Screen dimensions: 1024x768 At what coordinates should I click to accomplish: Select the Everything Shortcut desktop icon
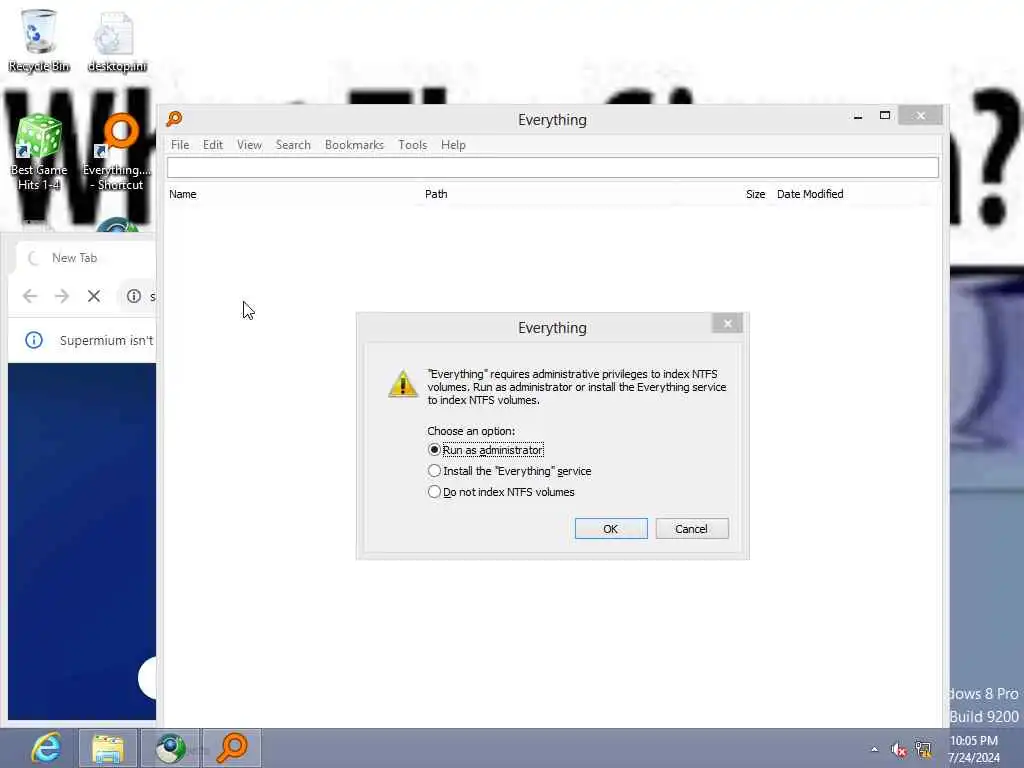click(x=118, y=153)
